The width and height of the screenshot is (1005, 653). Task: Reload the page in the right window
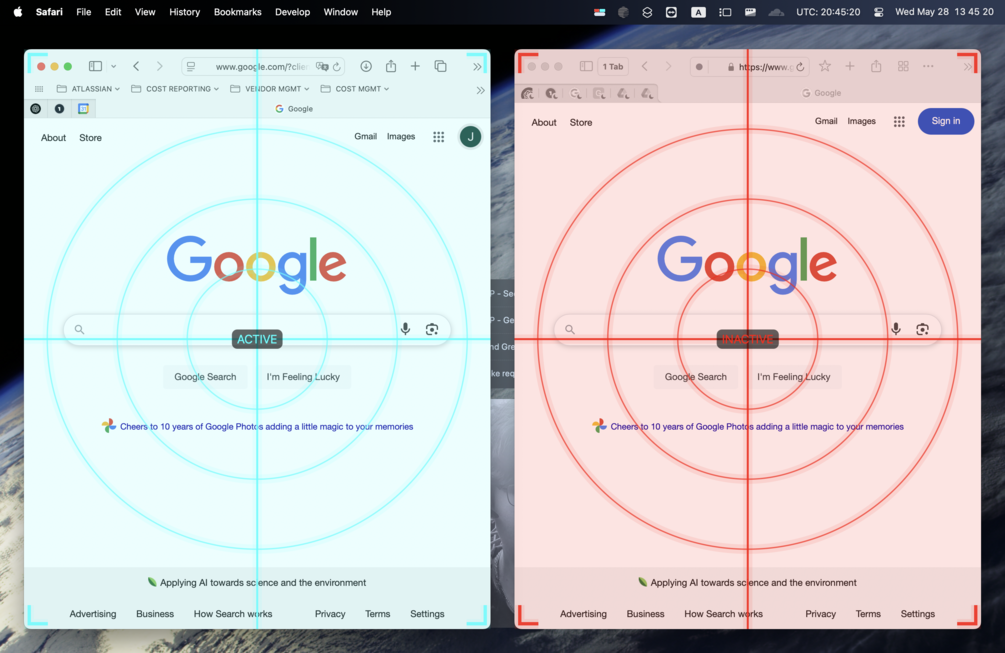tap(800, 67)
